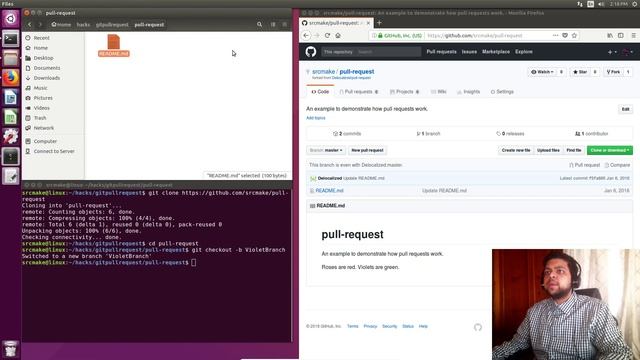The width and height of the screenshot is (640, 360).
Task: Click the GitHub footer logo
Action: (478, 327)
